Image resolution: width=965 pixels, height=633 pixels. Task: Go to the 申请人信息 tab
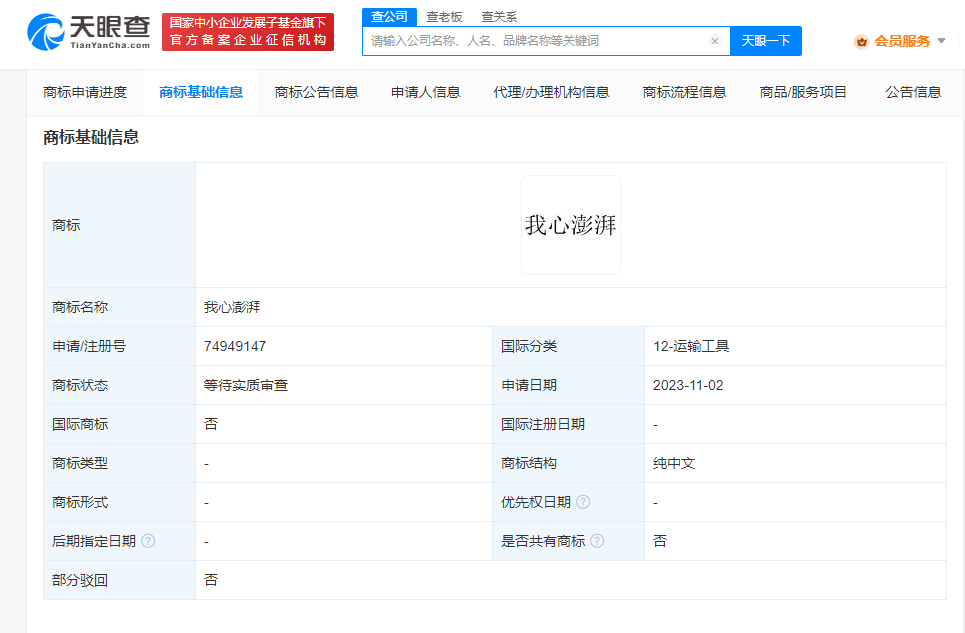tap(425, 92)
